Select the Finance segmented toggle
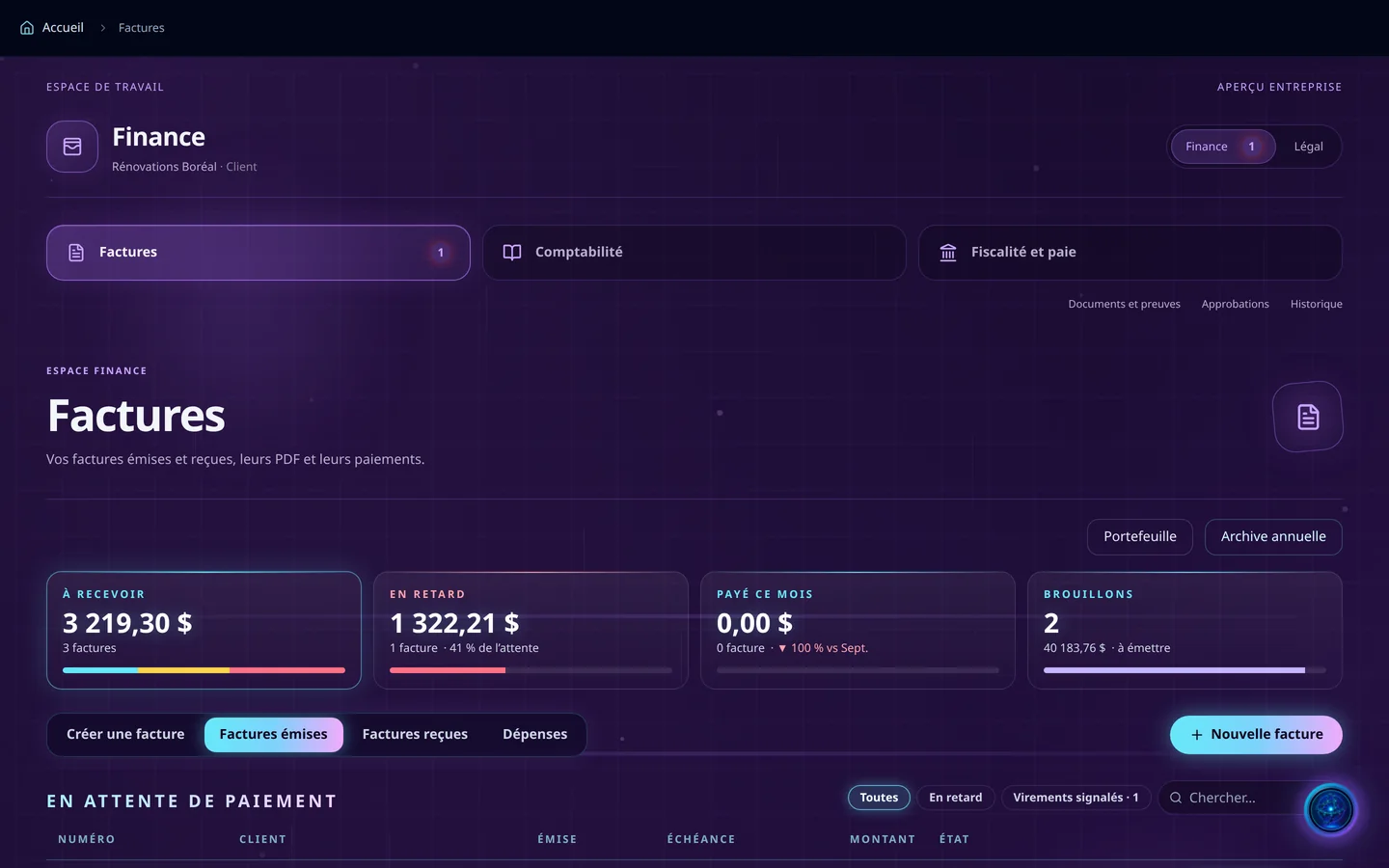1389x868 pixels. pyautogui.click(x=1223, y=147)
